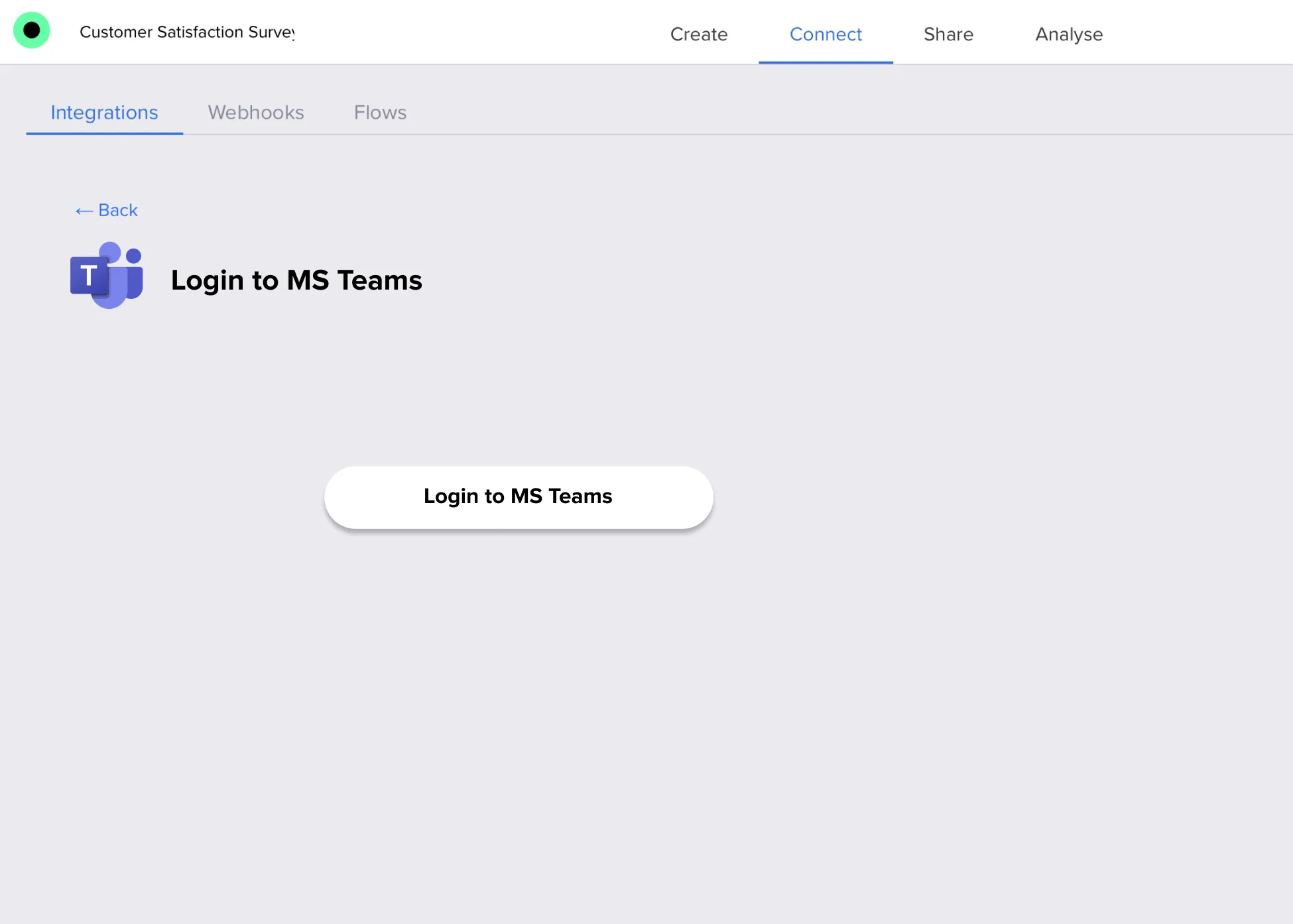
Task: Go to the Share tab
Action: point(948,34)
